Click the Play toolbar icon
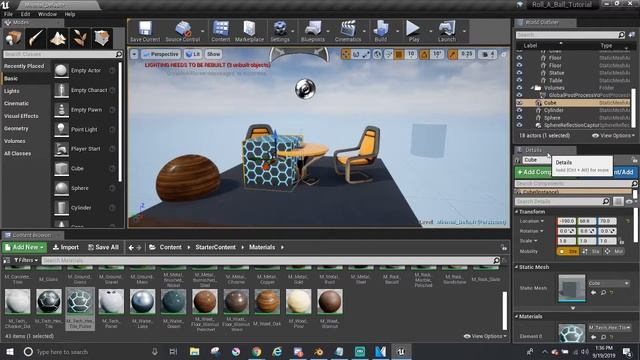This screenshot has height=360, width=640. click(x=413, y=31)
